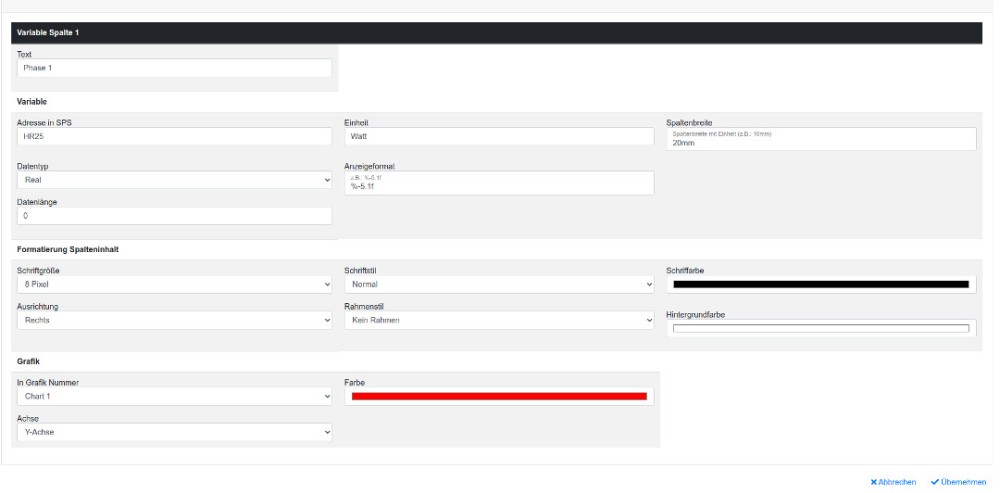Expand the Achse dropdown showing Y-Achse

point(174,433)
